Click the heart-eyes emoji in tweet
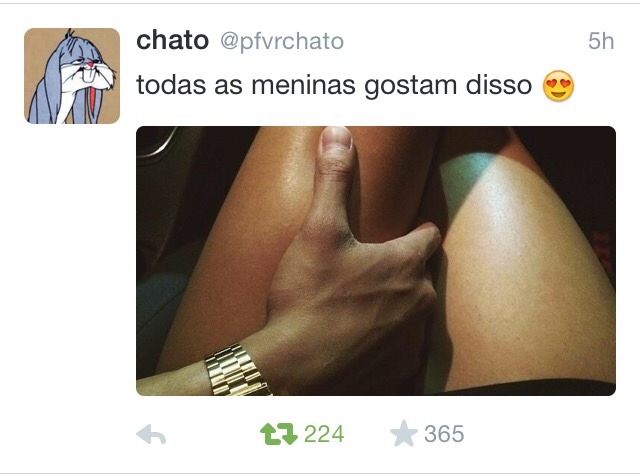640x476 pixels. point(558,86)
